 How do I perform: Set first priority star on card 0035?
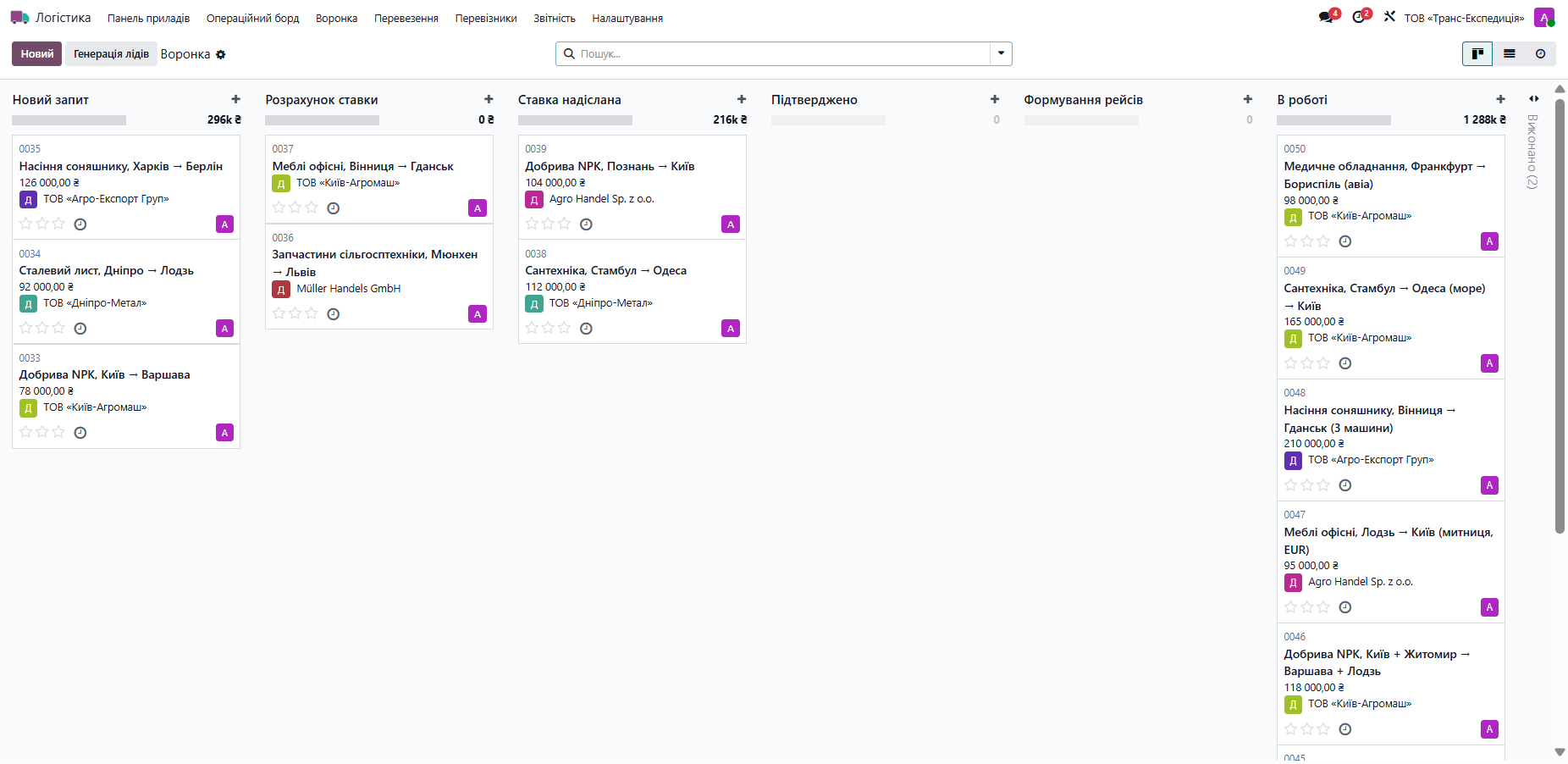[26, 224]
